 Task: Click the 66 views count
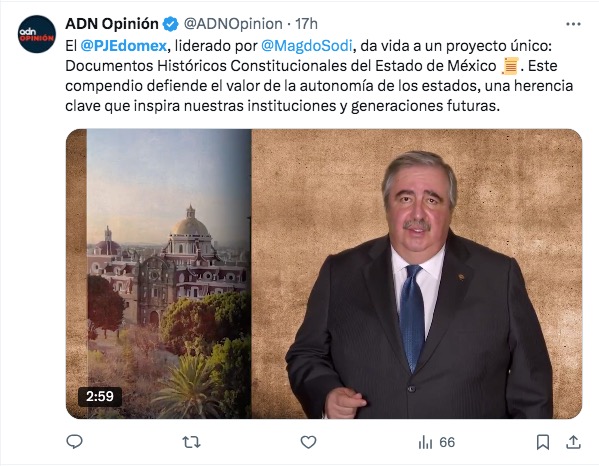pos(447,442)
